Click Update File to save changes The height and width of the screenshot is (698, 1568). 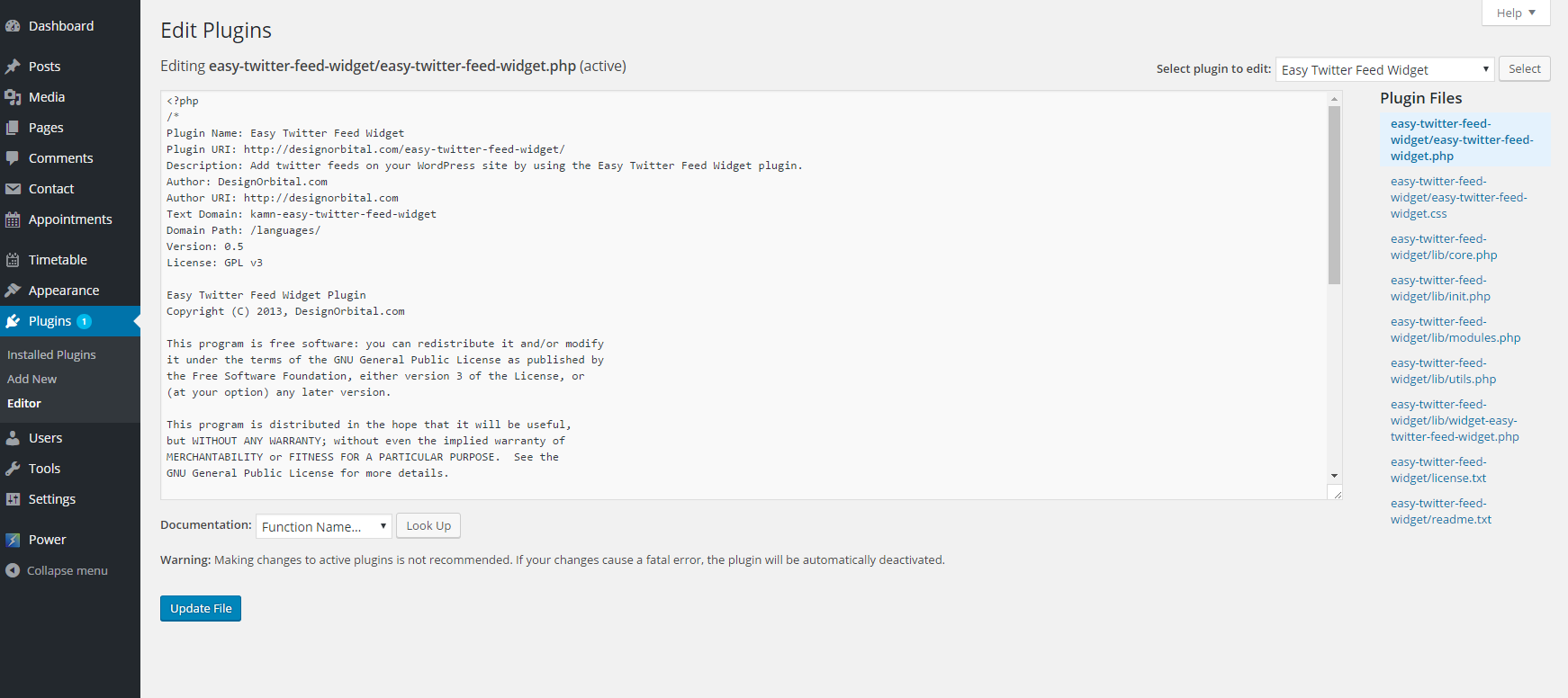coord(200,608)
